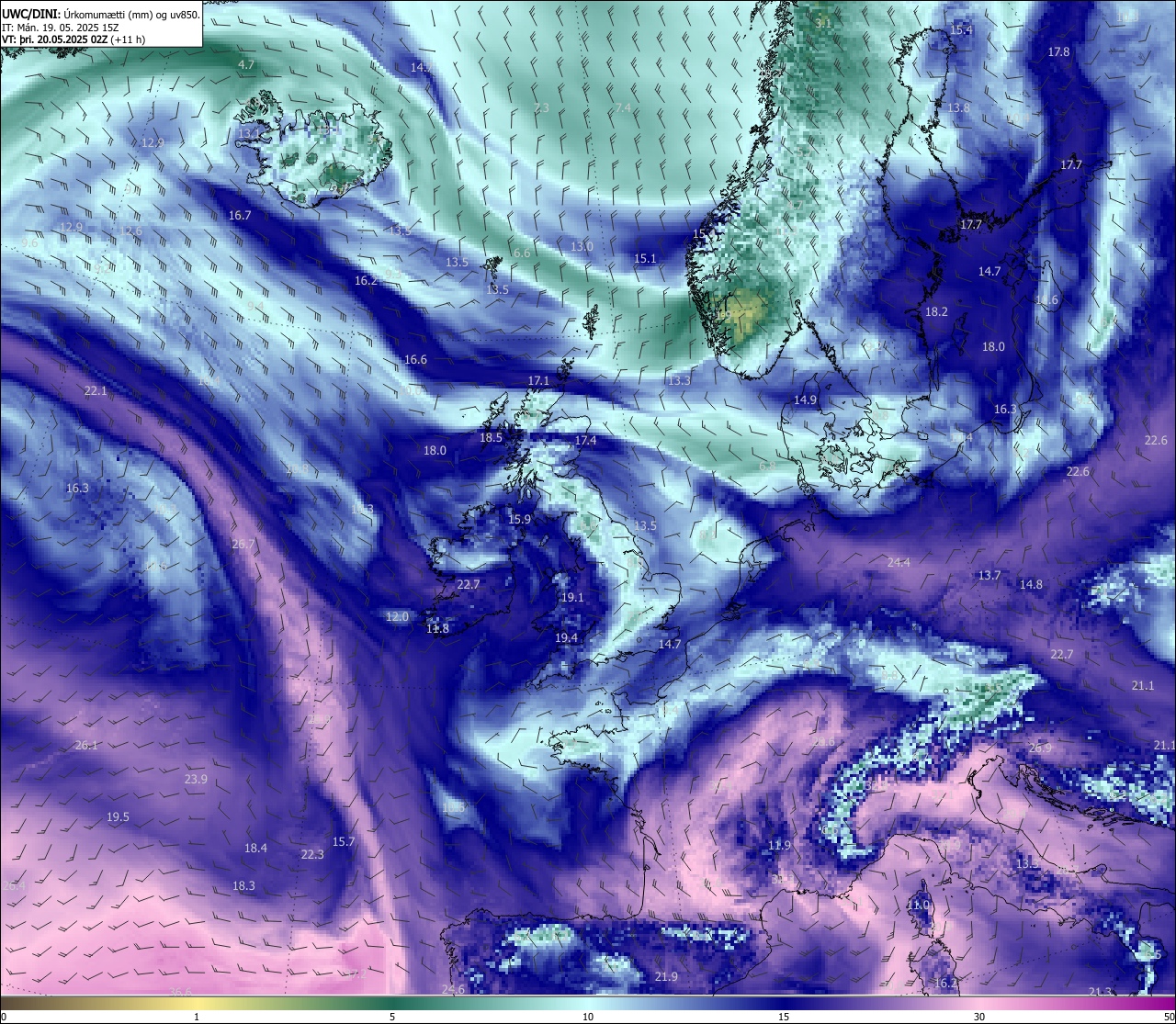Click the 18.3 value label

[243, 886]
